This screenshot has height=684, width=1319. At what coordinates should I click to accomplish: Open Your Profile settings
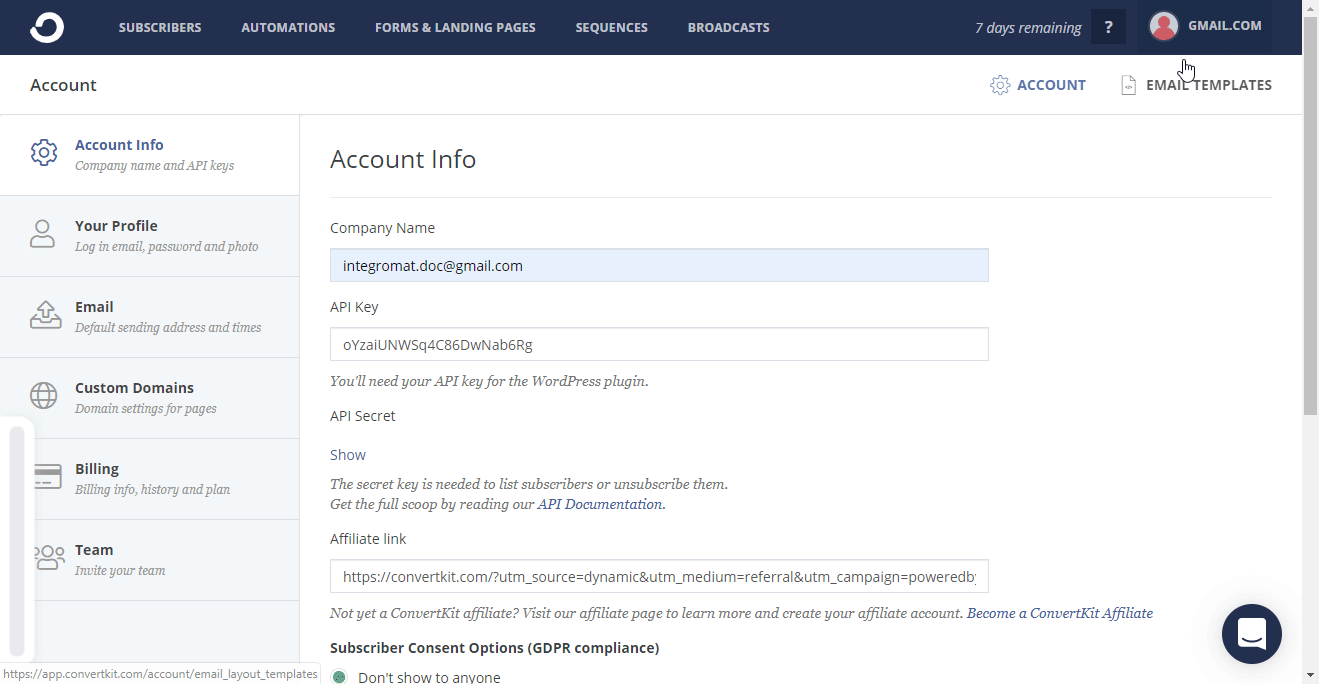(150, 236)
